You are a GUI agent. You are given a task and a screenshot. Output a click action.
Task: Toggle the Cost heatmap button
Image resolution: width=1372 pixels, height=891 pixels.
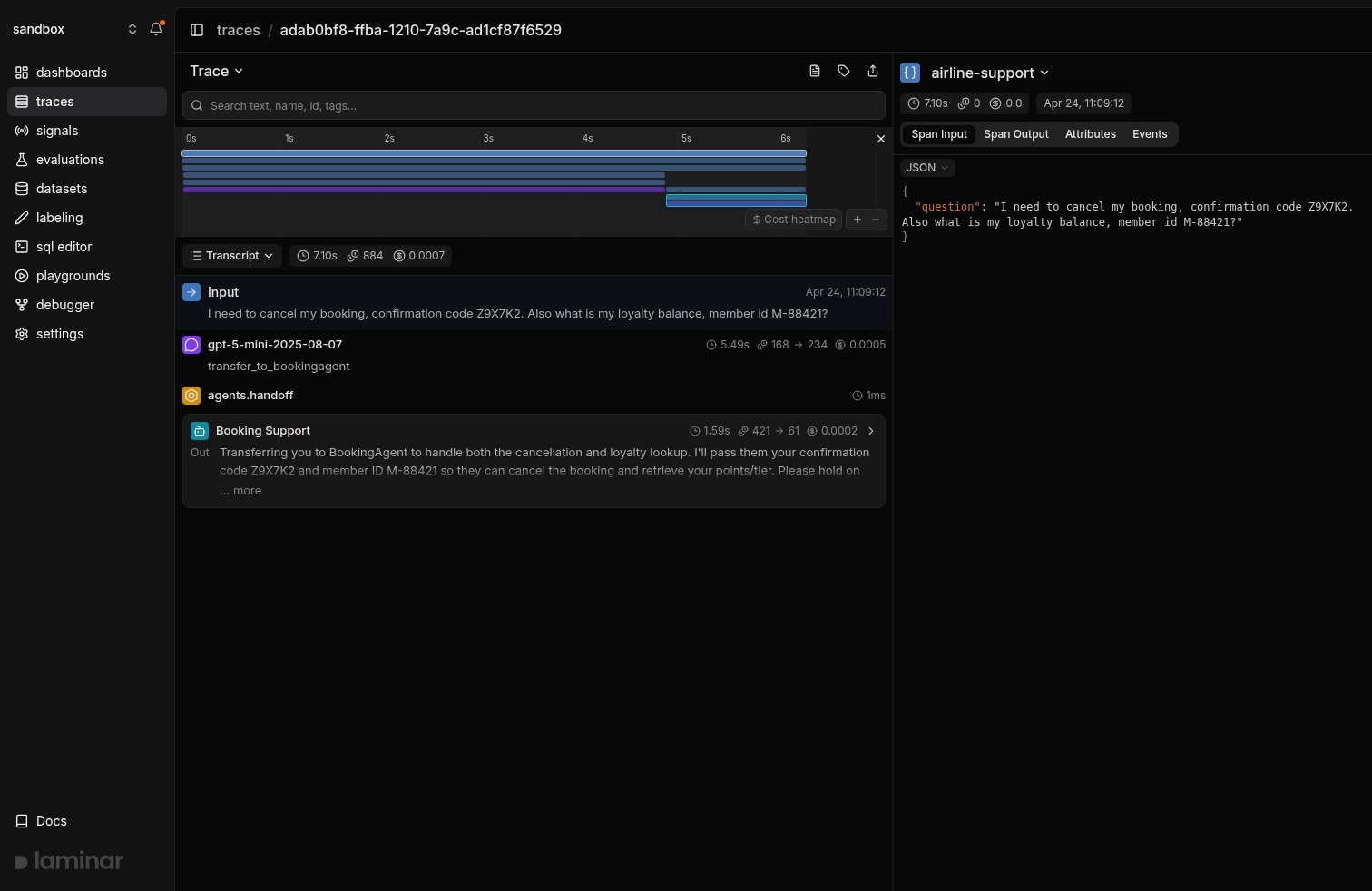[x=794, y=220]
